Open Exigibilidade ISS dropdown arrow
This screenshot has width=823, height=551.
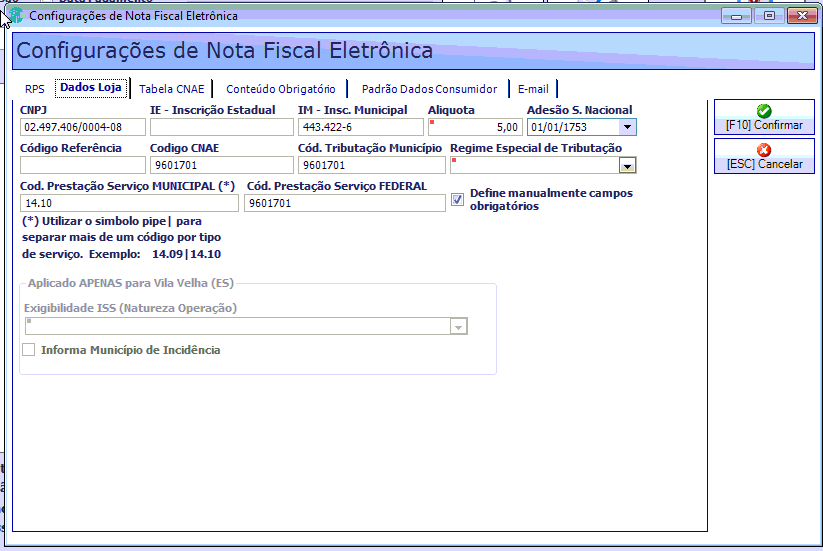[458, 326]
